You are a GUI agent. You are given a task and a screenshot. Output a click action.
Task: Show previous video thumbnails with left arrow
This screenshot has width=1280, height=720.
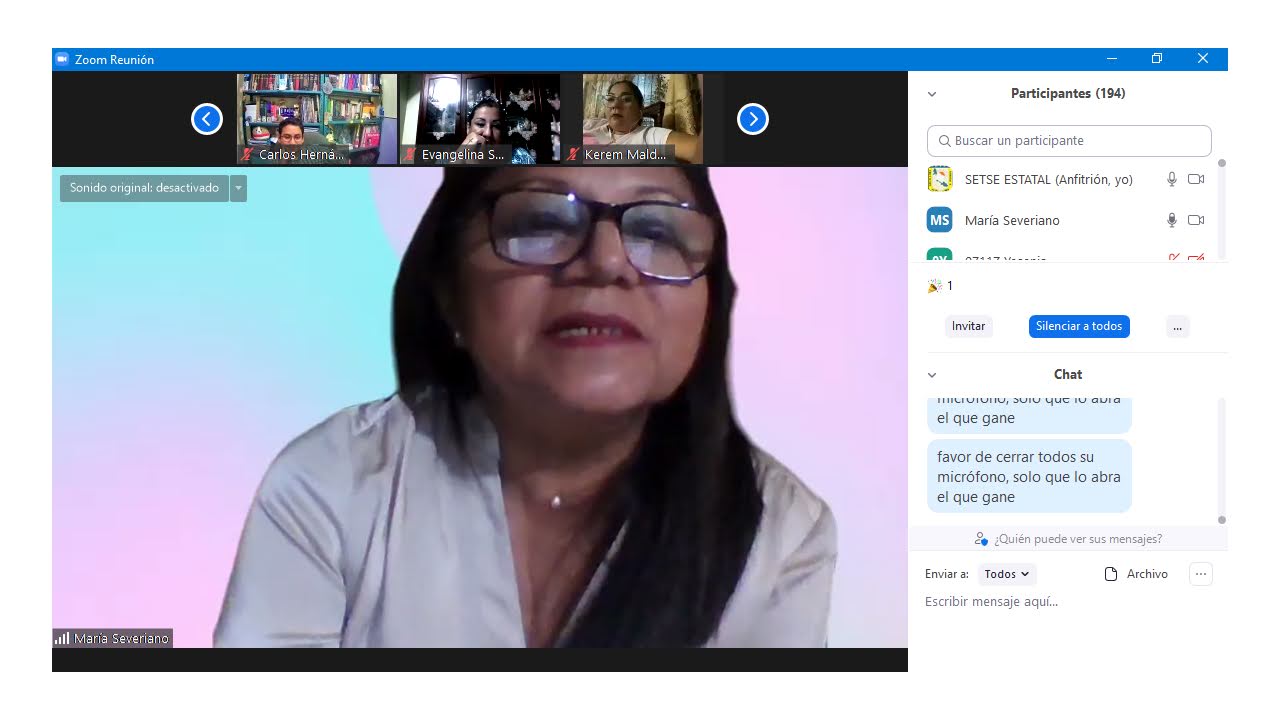point(207,119)
